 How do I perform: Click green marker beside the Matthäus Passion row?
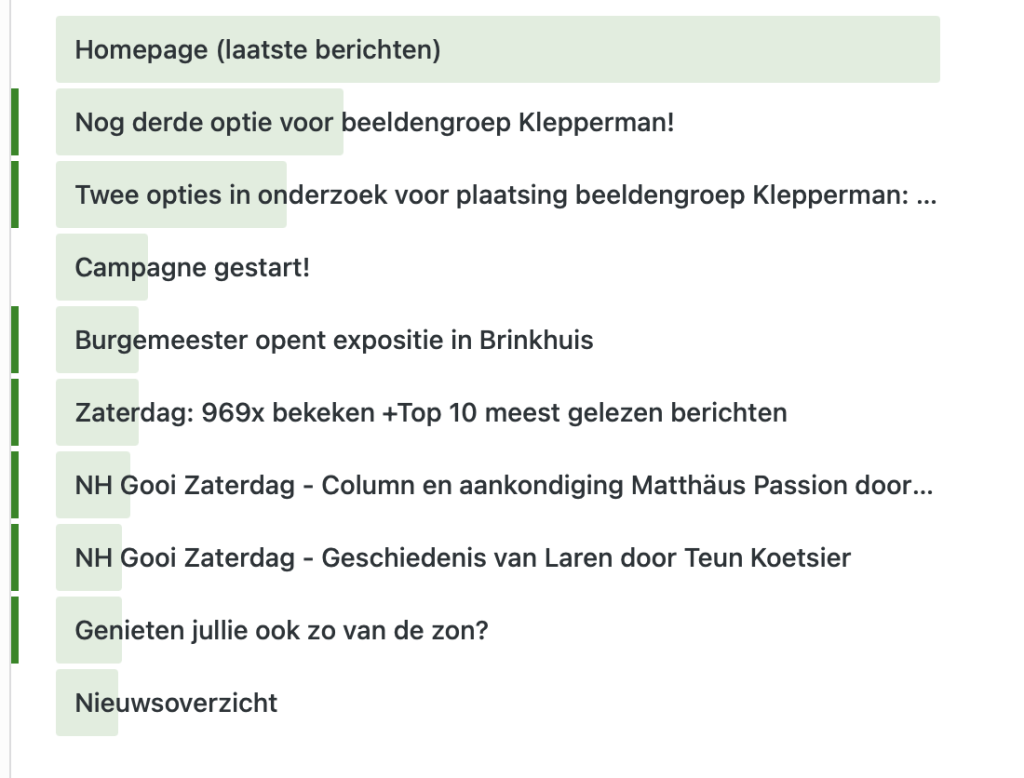pos(15,485)
